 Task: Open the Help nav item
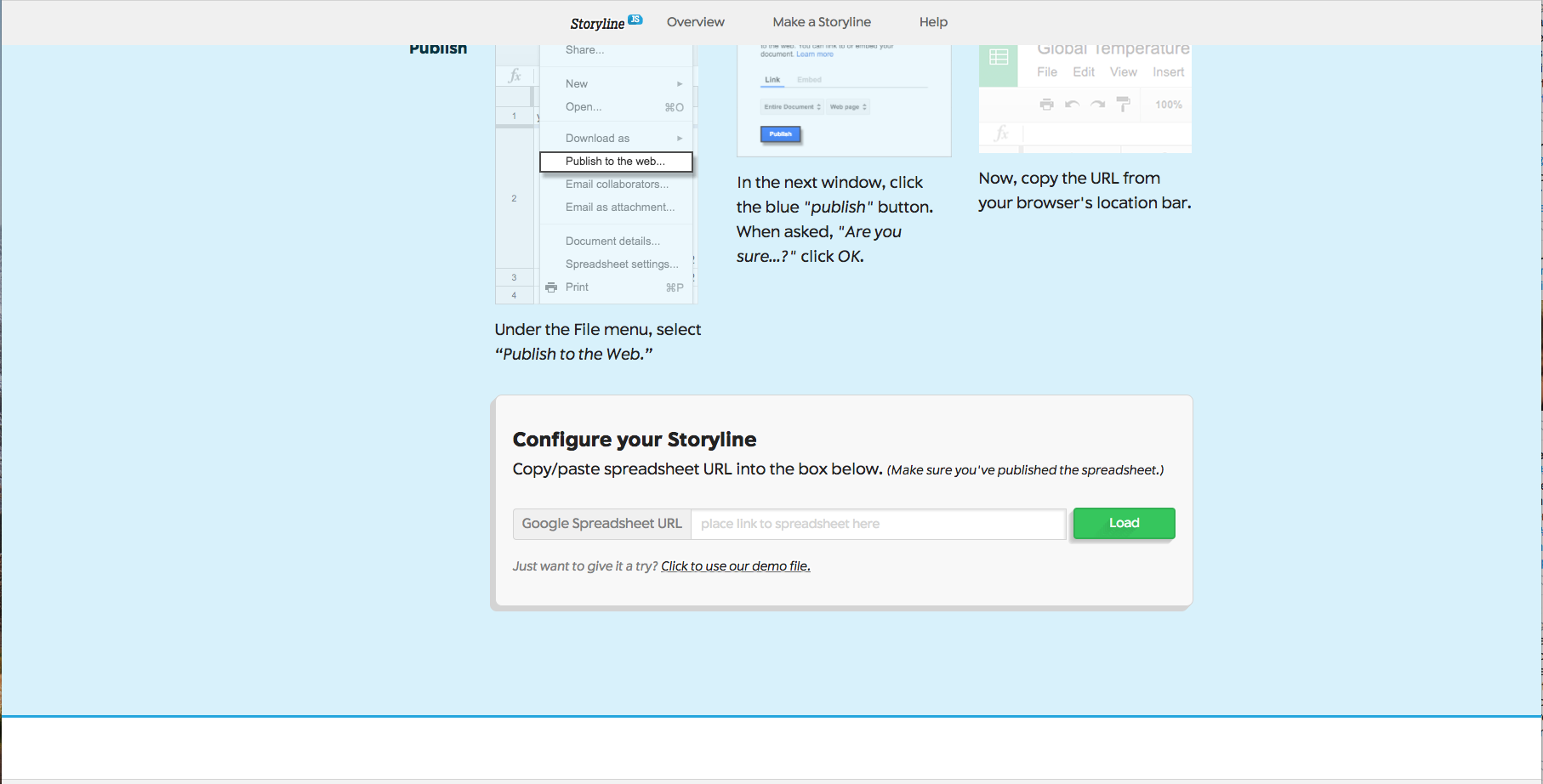933,22
